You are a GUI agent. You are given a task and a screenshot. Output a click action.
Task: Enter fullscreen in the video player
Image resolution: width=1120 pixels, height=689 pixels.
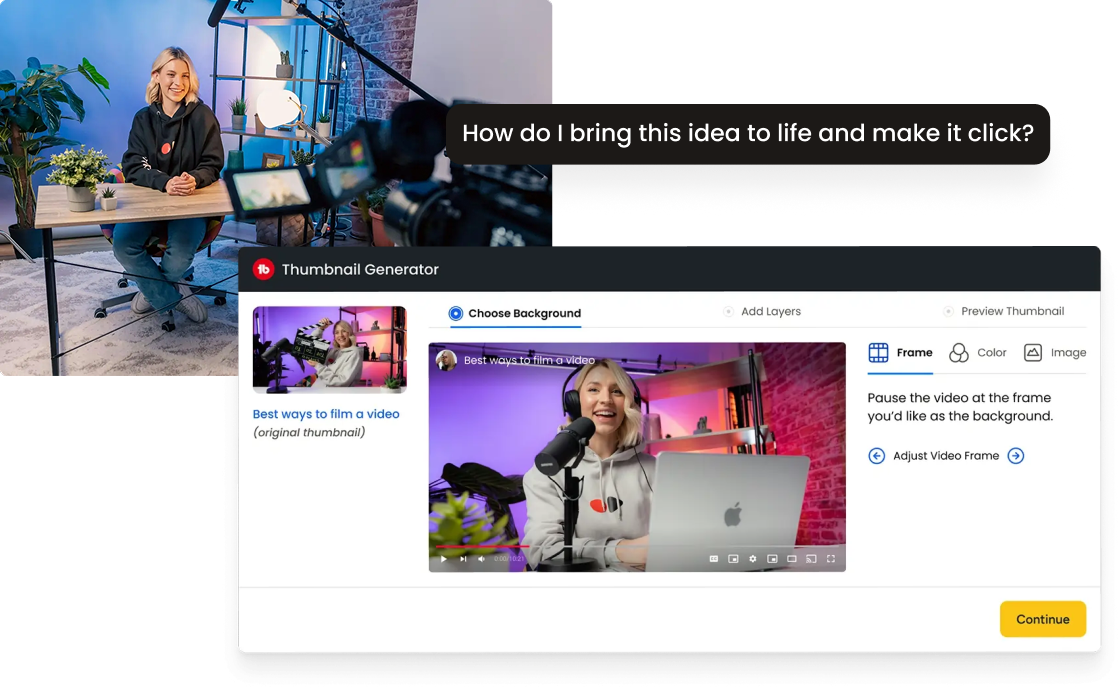(x=831, y=559)
